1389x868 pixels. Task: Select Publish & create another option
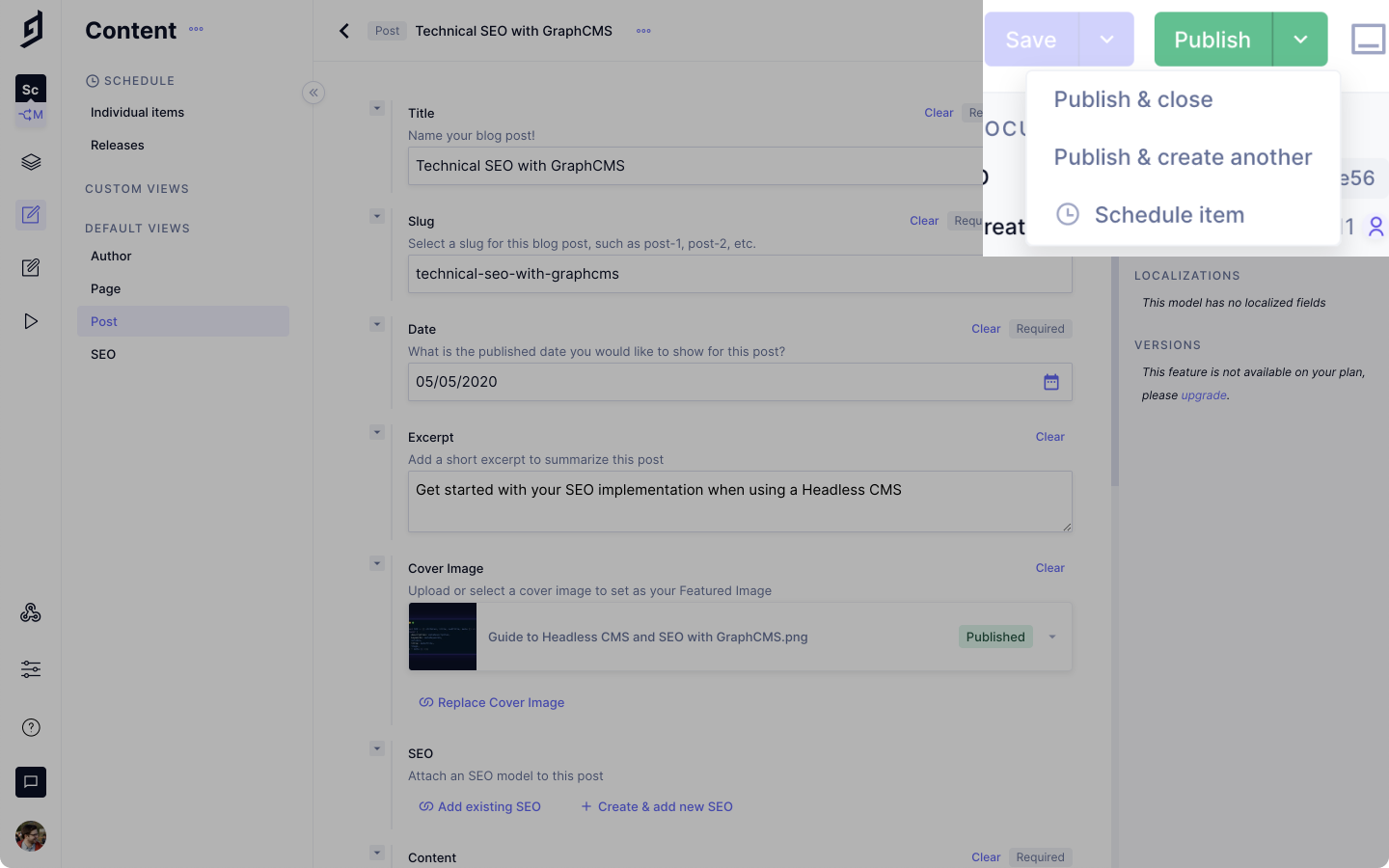point(1184,157)
